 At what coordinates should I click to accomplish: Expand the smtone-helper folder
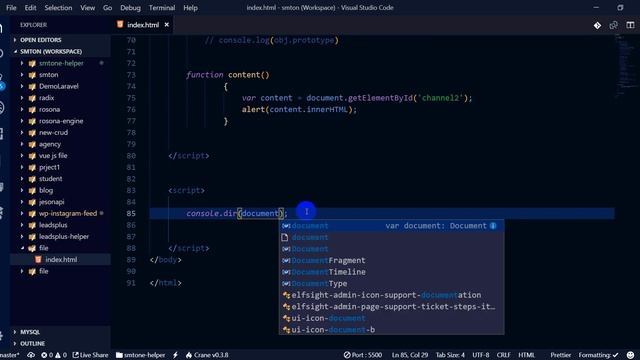tap(61, 63)
